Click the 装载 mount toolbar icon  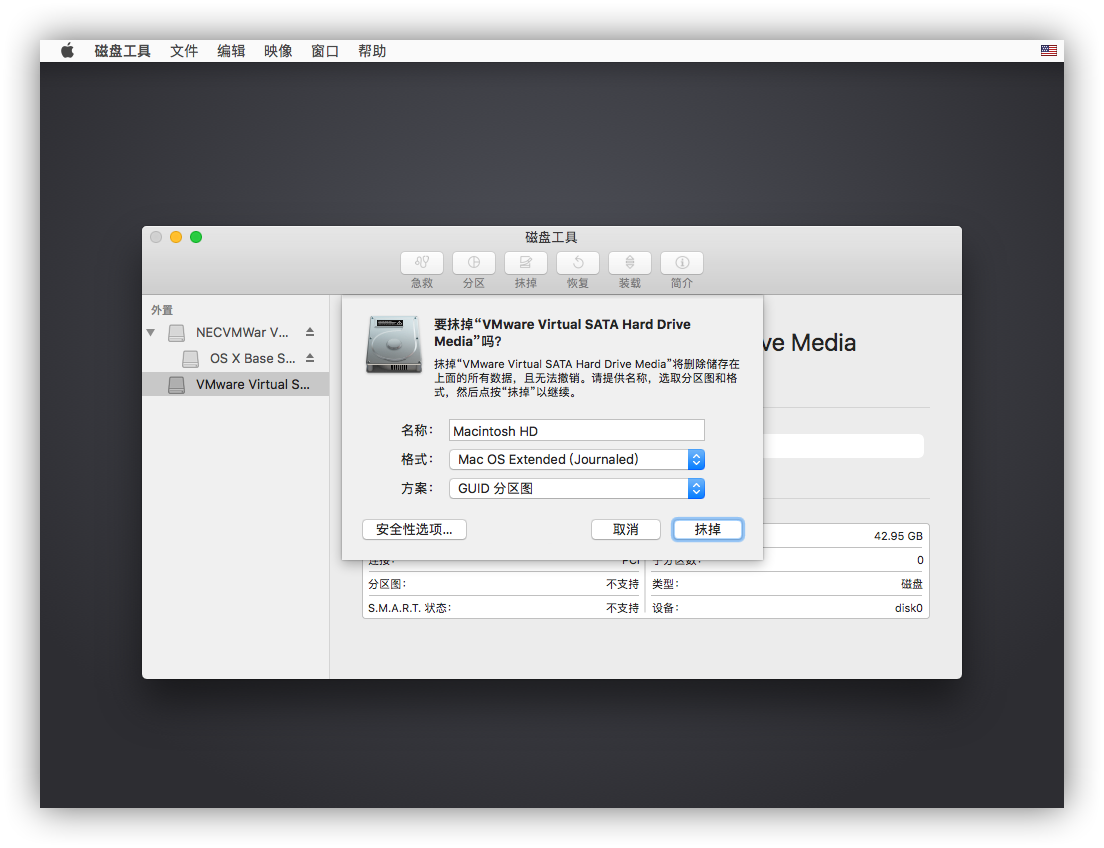630,263
